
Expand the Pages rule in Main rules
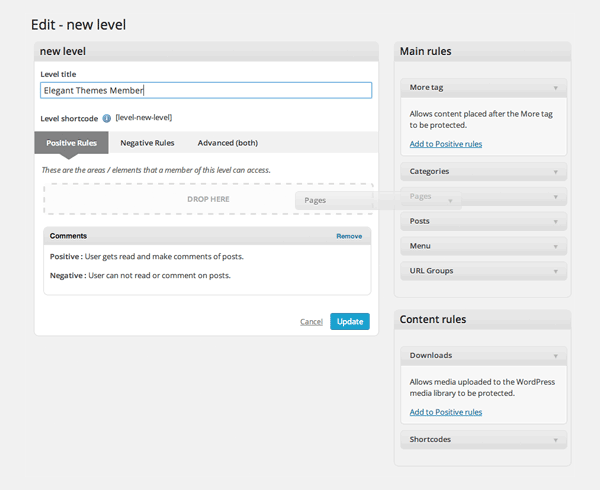pyautogui.click(x=556, y=197)
